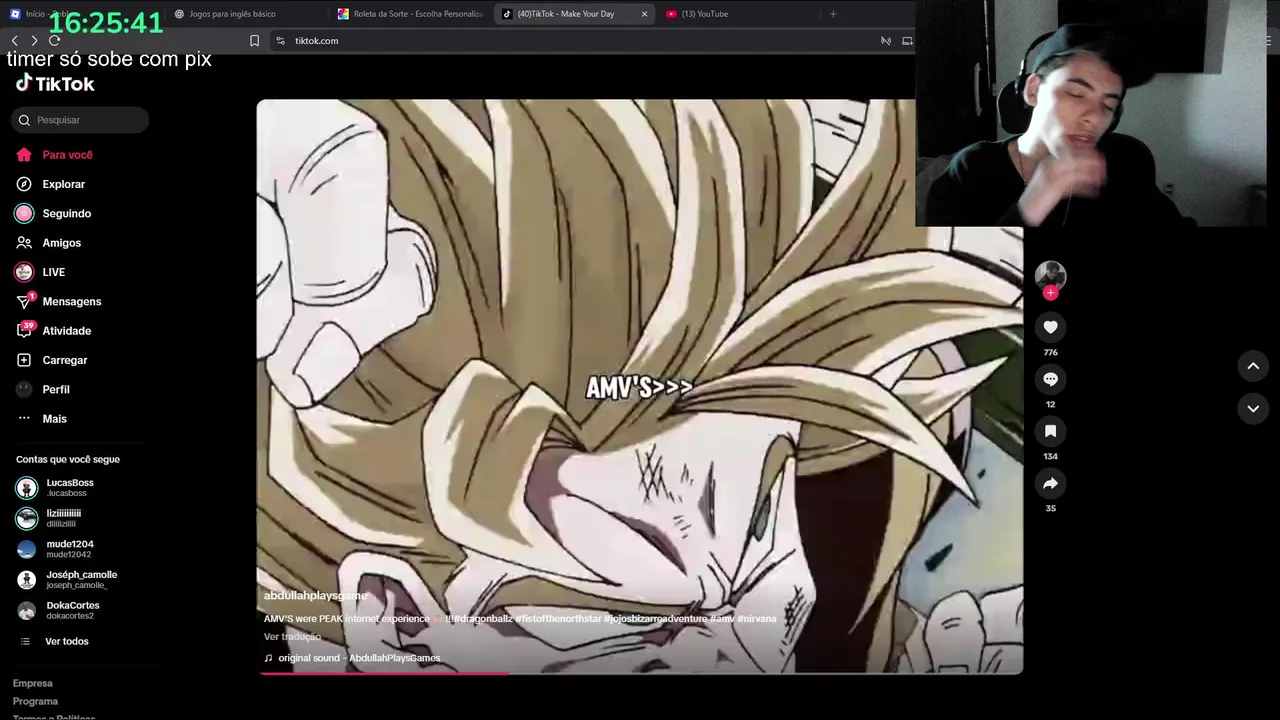This screenshot has width=1280, height=720.
Task: Open the LIVE section
Action: pos(40,272)
